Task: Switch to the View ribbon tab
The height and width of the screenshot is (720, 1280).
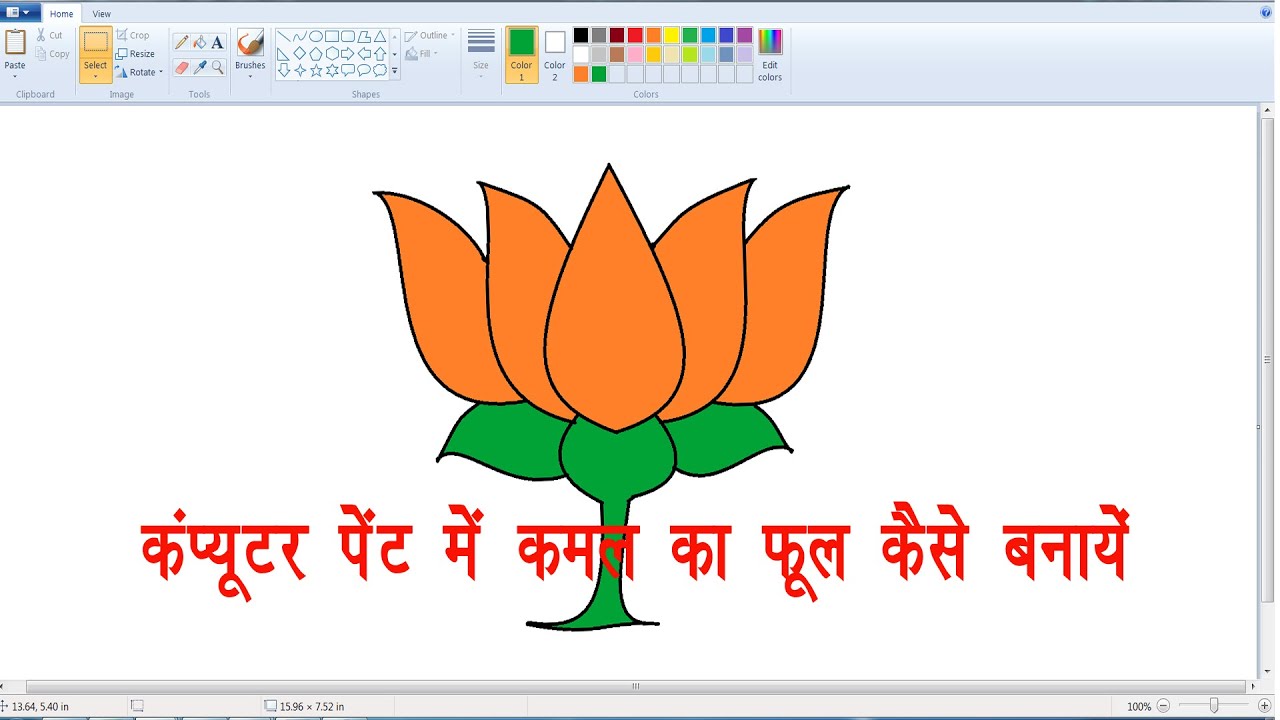Action: 101,14
